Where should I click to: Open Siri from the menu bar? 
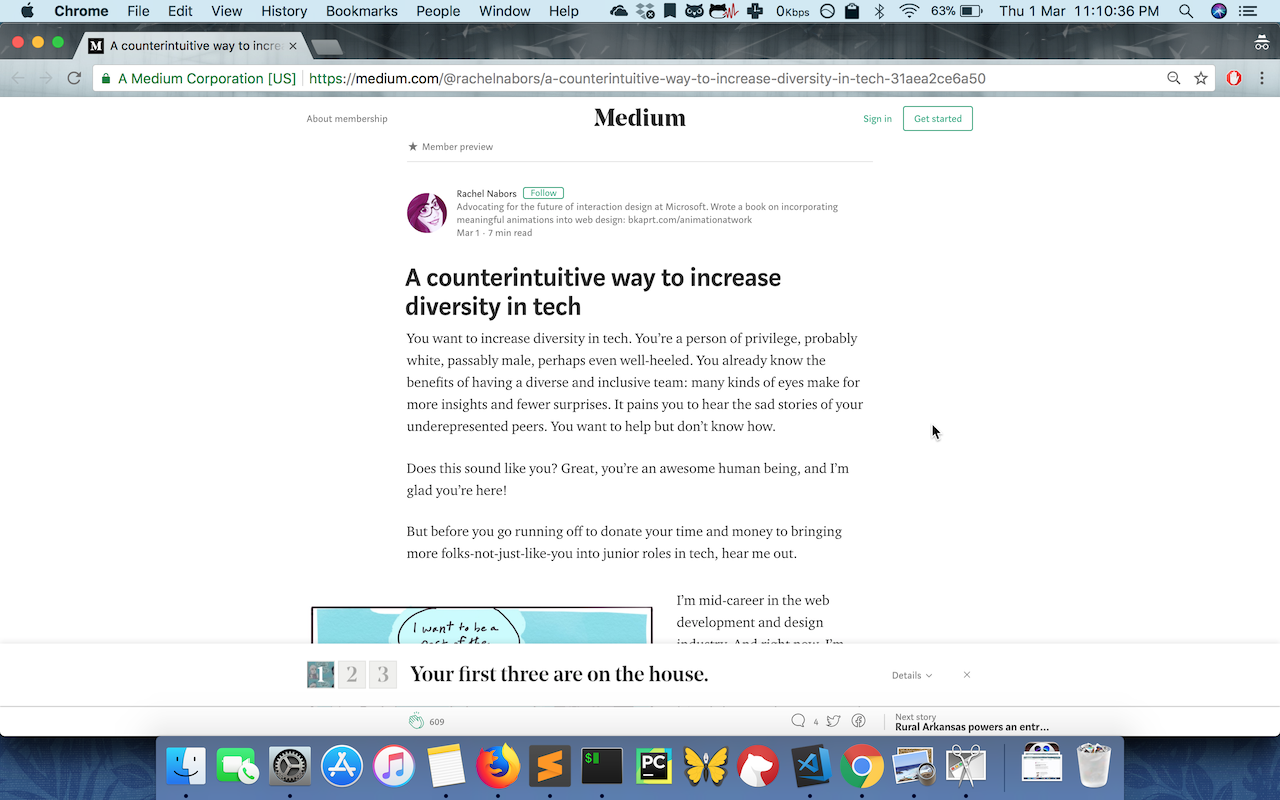[x=1218, y=11]
